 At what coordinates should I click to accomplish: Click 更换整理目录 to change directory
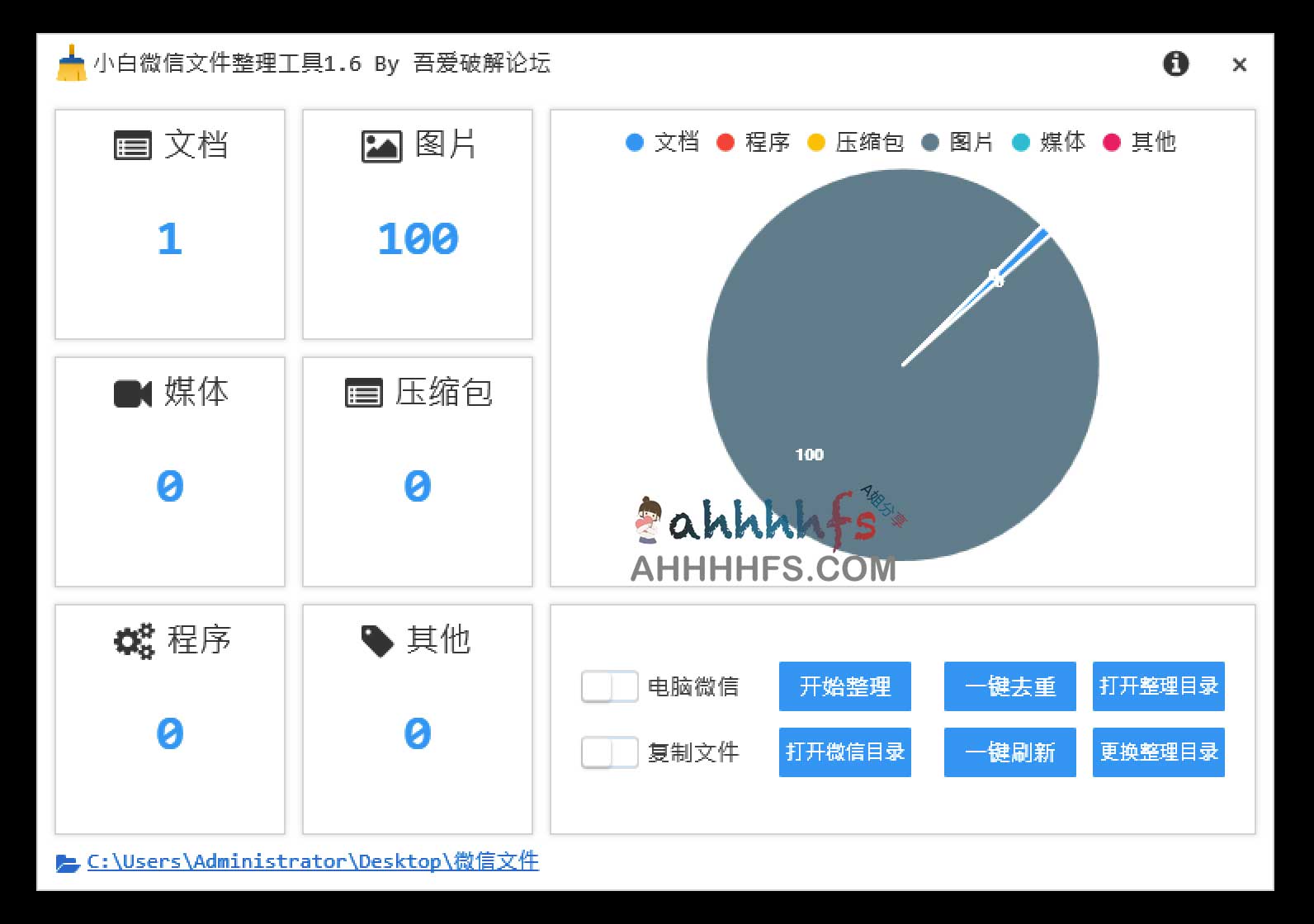tap(1158, 752)
